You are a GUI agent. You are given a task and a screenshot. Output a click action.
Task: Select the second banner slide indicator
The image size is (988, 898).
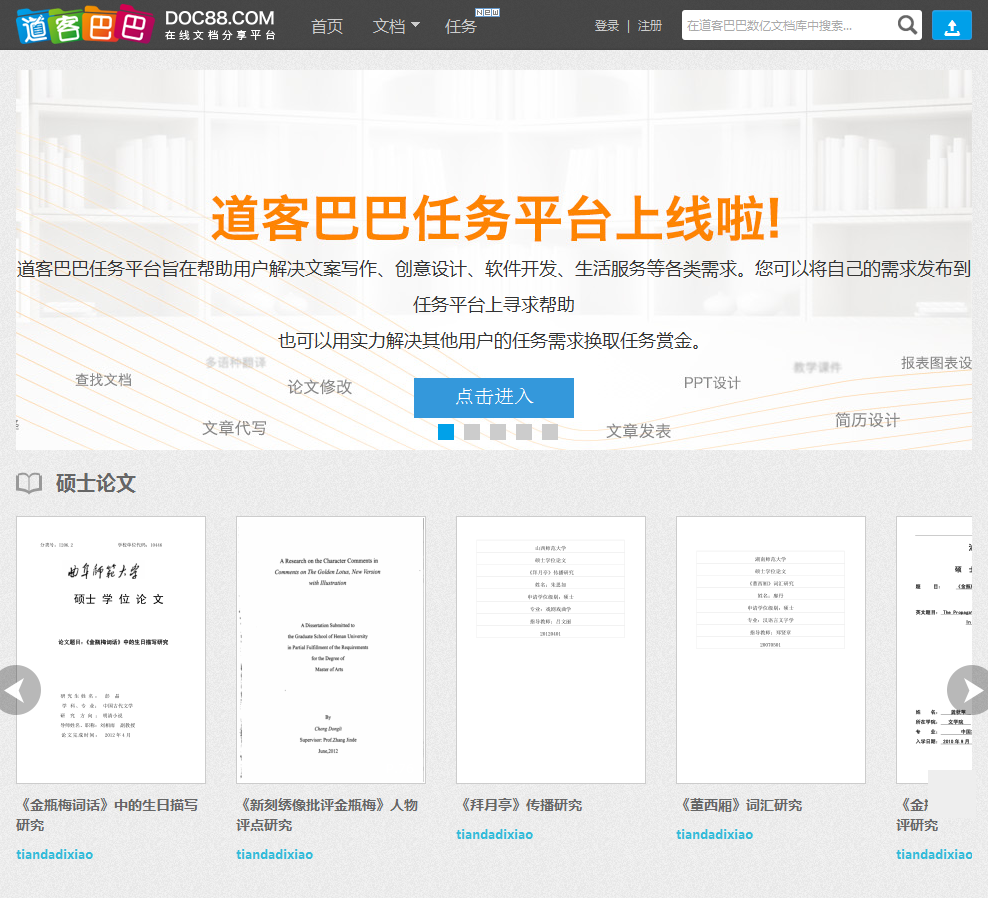tap(472, 432)
